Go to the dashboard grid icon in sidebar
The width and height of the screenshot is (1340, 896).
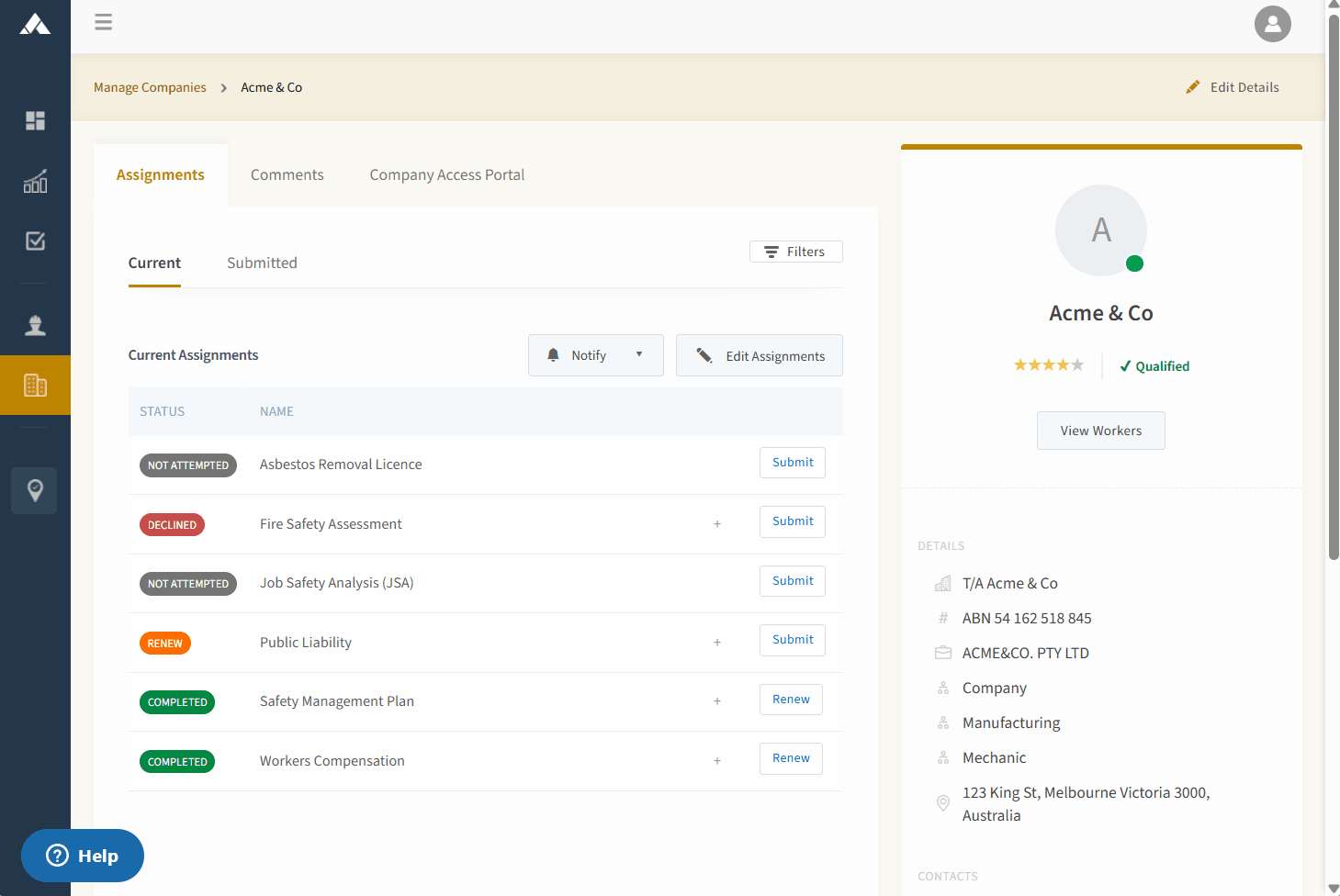tap(35, 120)
